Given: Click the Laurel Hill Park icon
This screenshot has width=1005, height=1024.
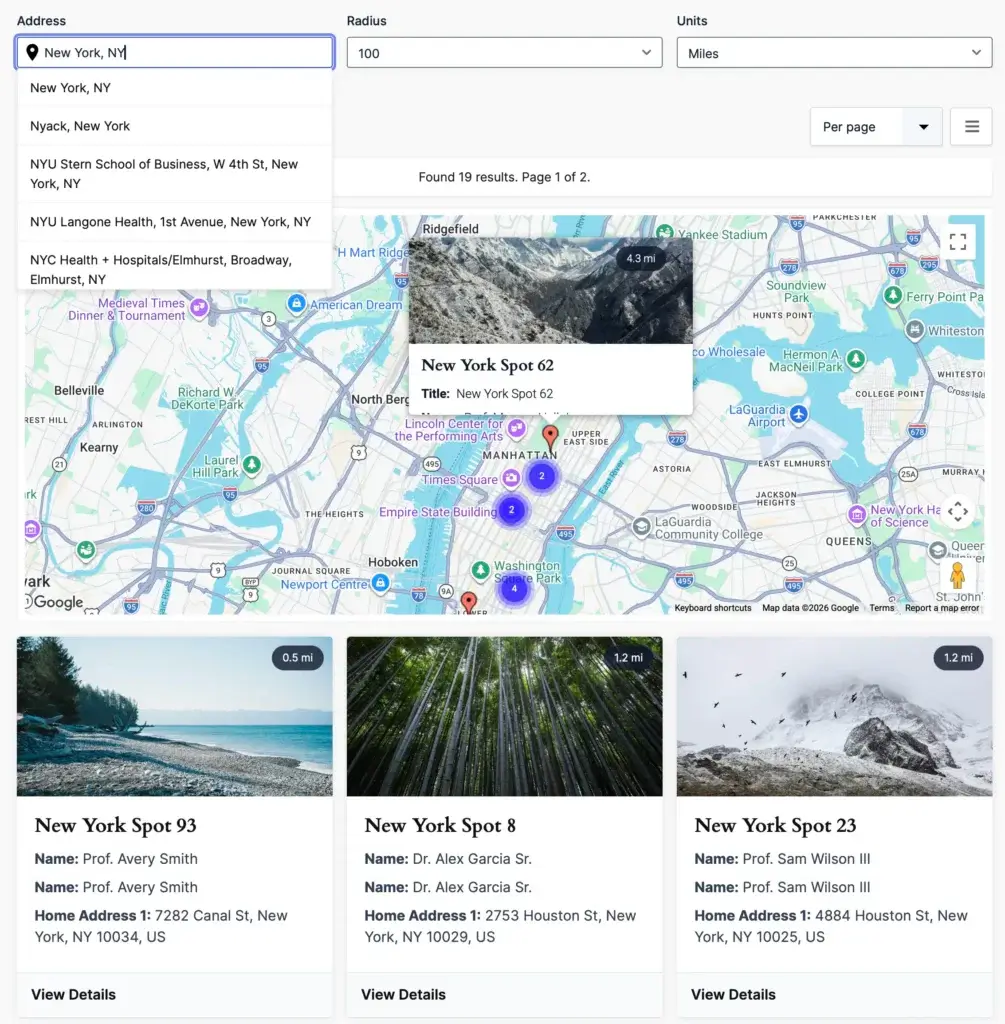Looking at the screenshot, I should (x=251, y=464).
